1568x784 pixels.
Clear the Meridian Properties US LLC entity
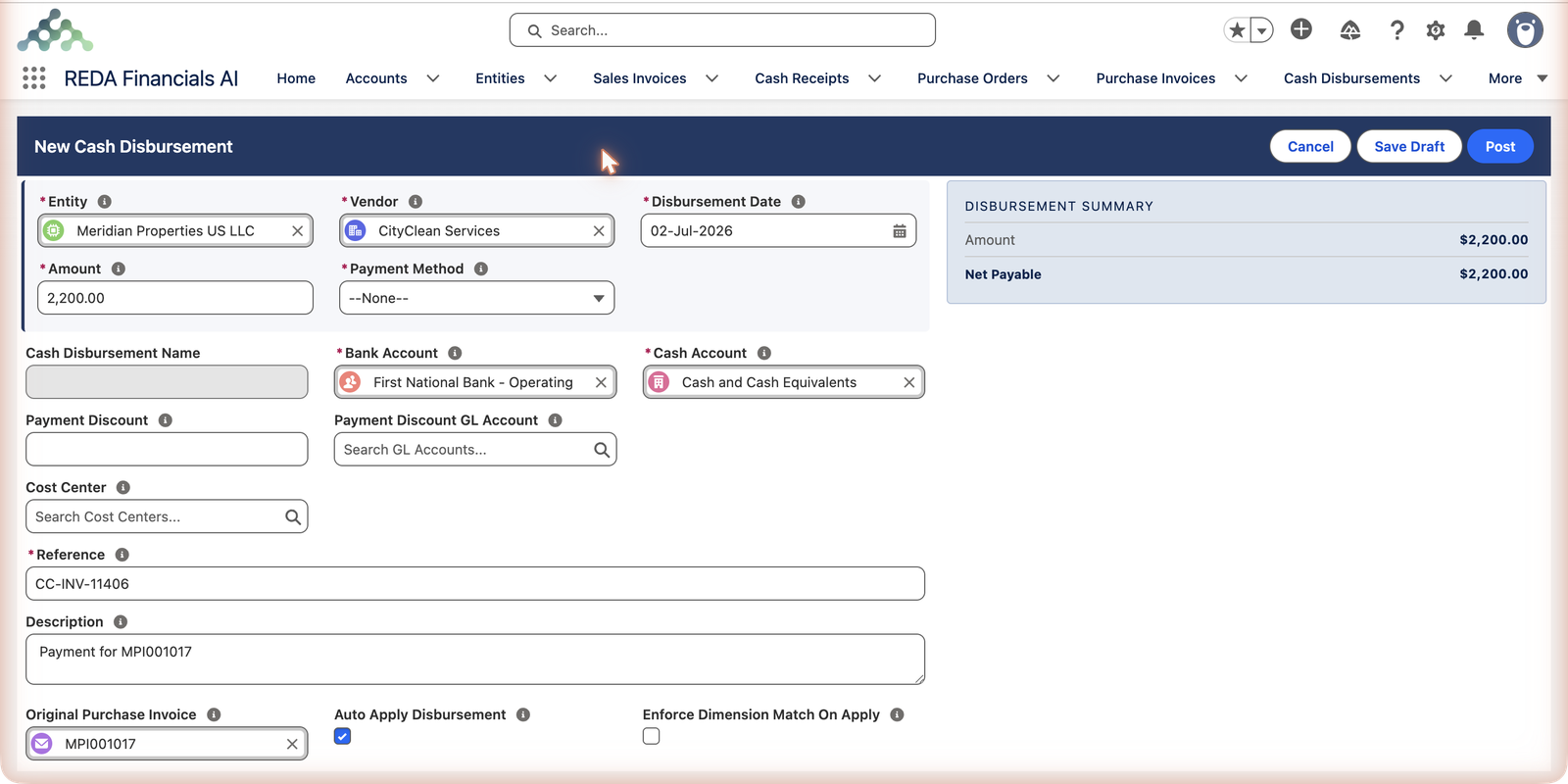point(297,231)
